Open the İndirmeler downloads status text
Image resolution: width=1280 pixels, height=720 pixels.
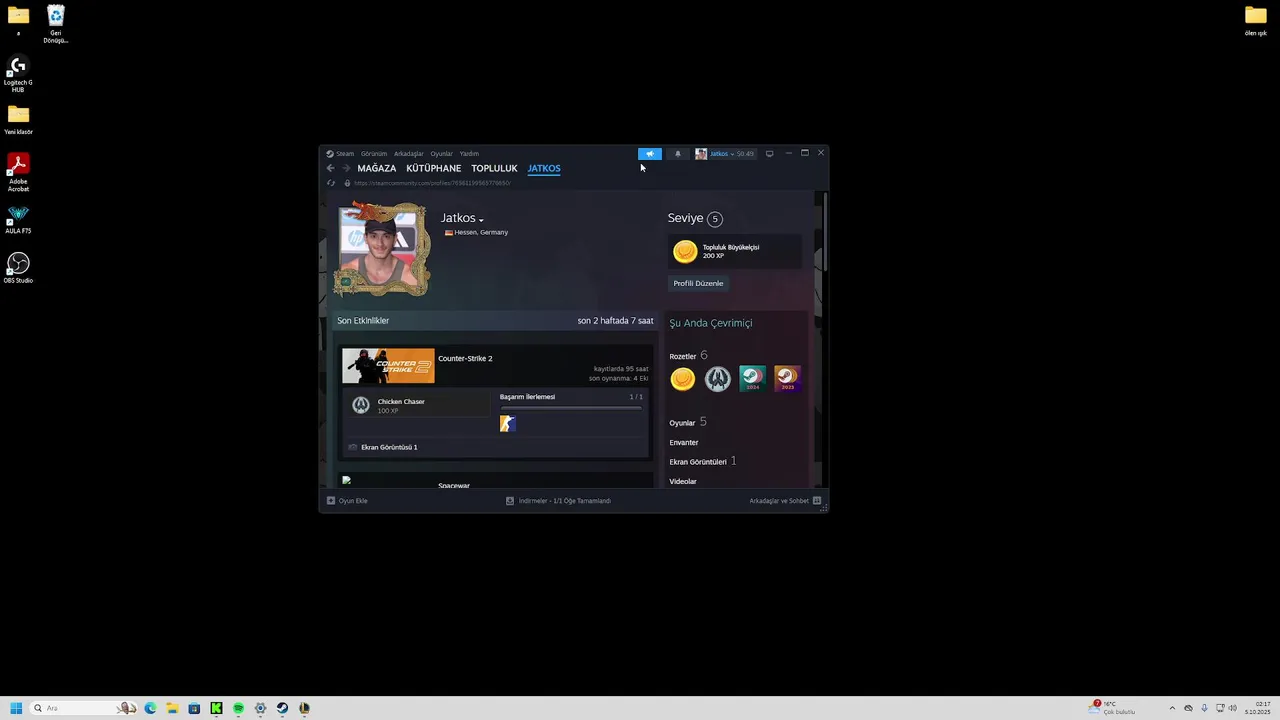click(x=565, y=500)
